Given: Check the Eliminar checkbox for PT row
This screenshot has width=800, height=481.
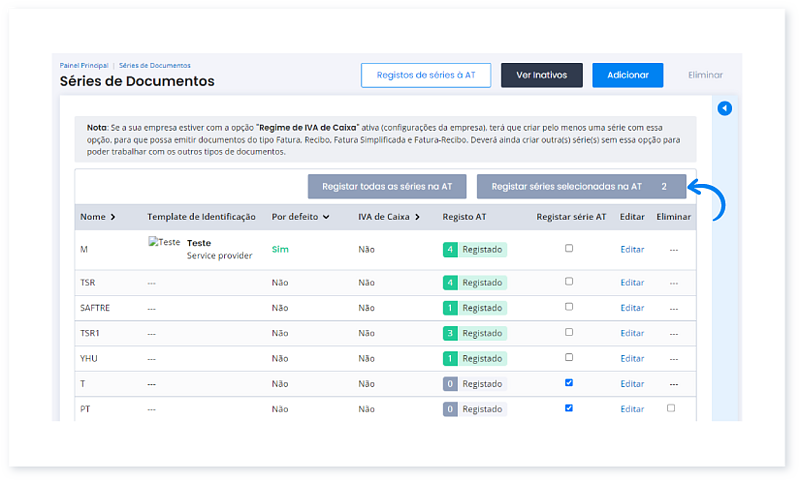Looking at the screenshot, I should point(671,408).
